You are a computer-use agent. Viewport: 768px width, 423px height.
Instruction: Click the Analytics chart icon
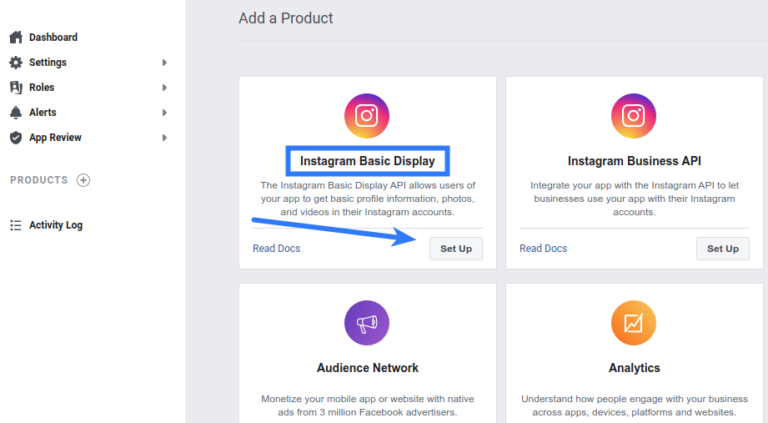633,324
